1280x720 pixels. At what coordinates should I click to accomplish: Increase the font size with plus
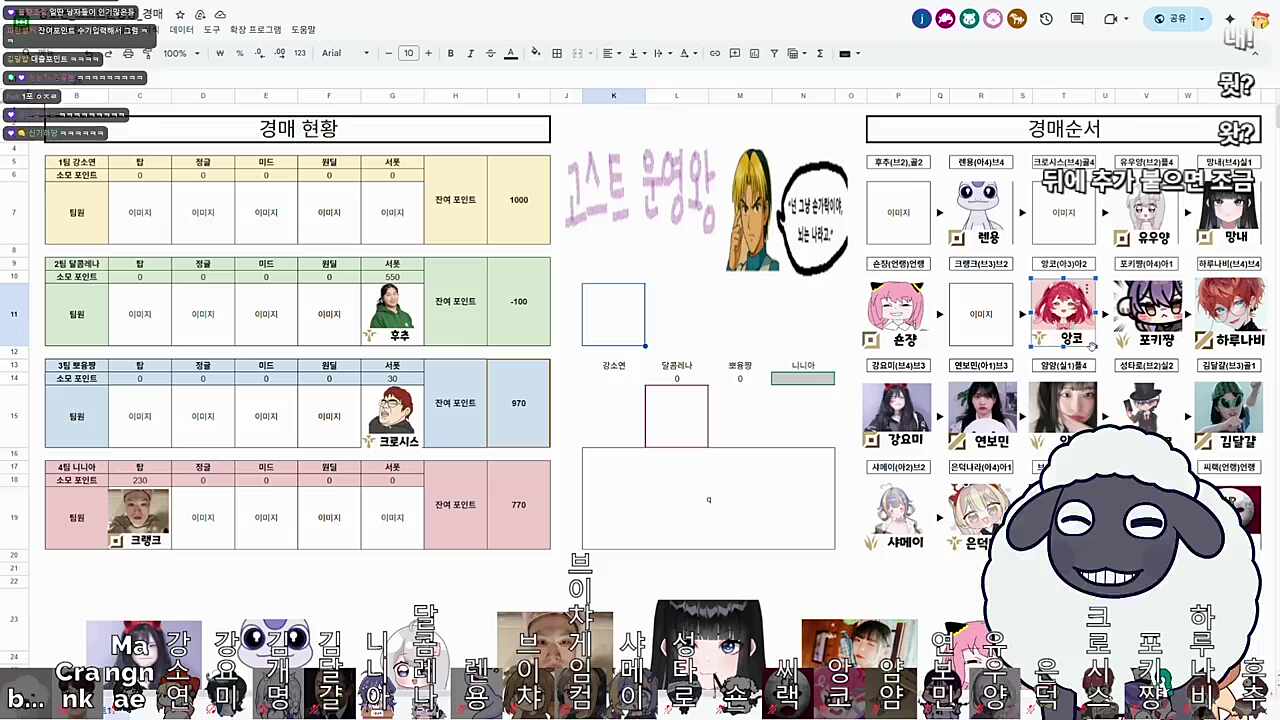428,53
